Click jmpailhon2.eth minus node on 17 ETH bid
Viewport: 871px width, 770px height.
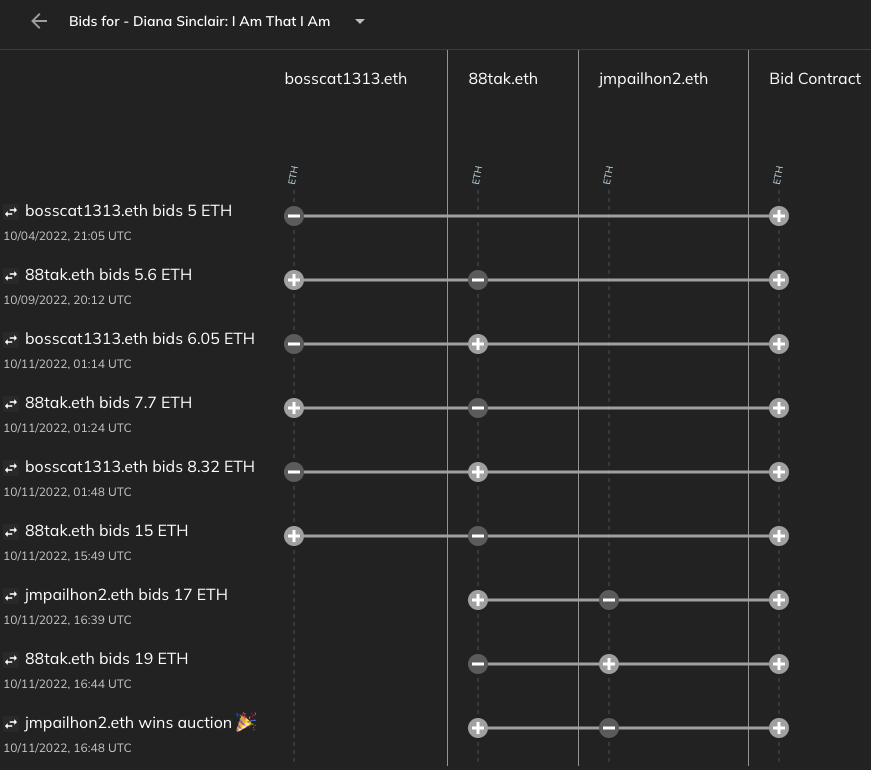coord(608,600)
